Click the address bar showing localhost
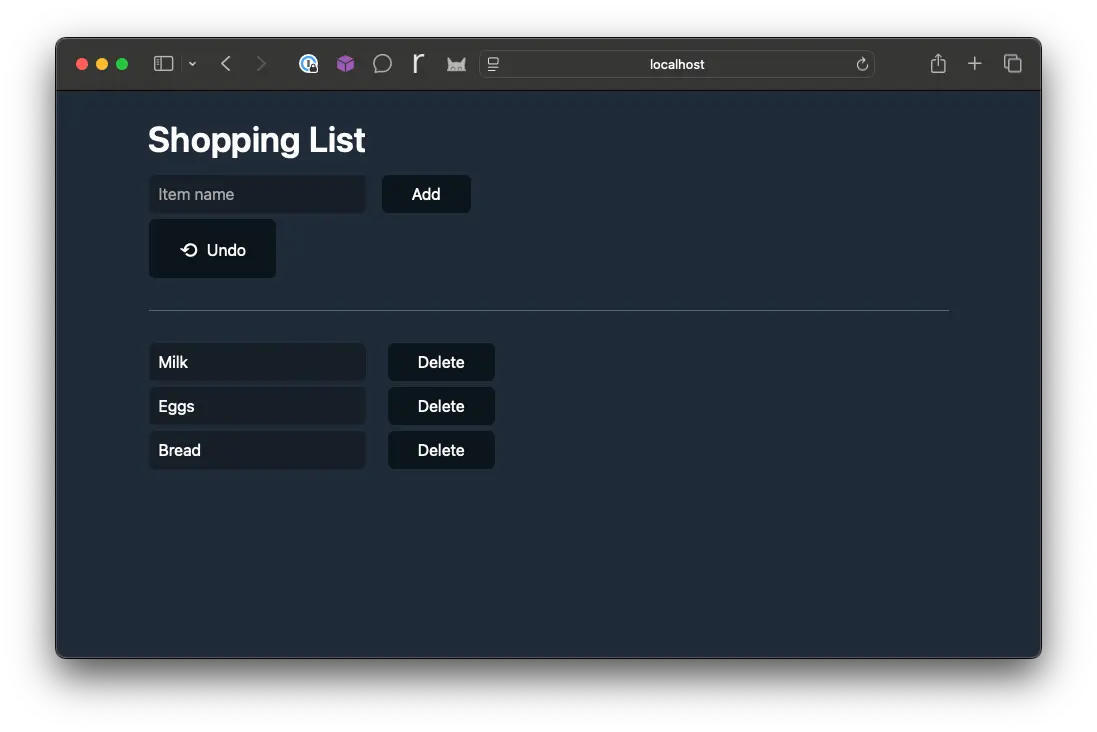 click(678, 64)
